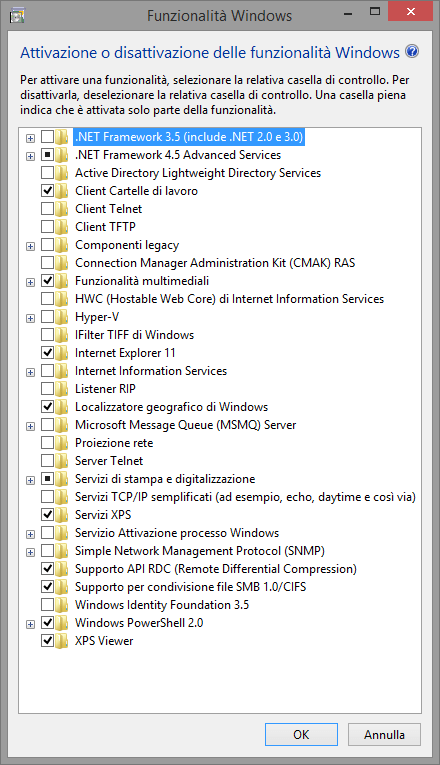Uncheck Internet Explorer 11 checkbox
440x765 pixels.
(x=47, y=353)
